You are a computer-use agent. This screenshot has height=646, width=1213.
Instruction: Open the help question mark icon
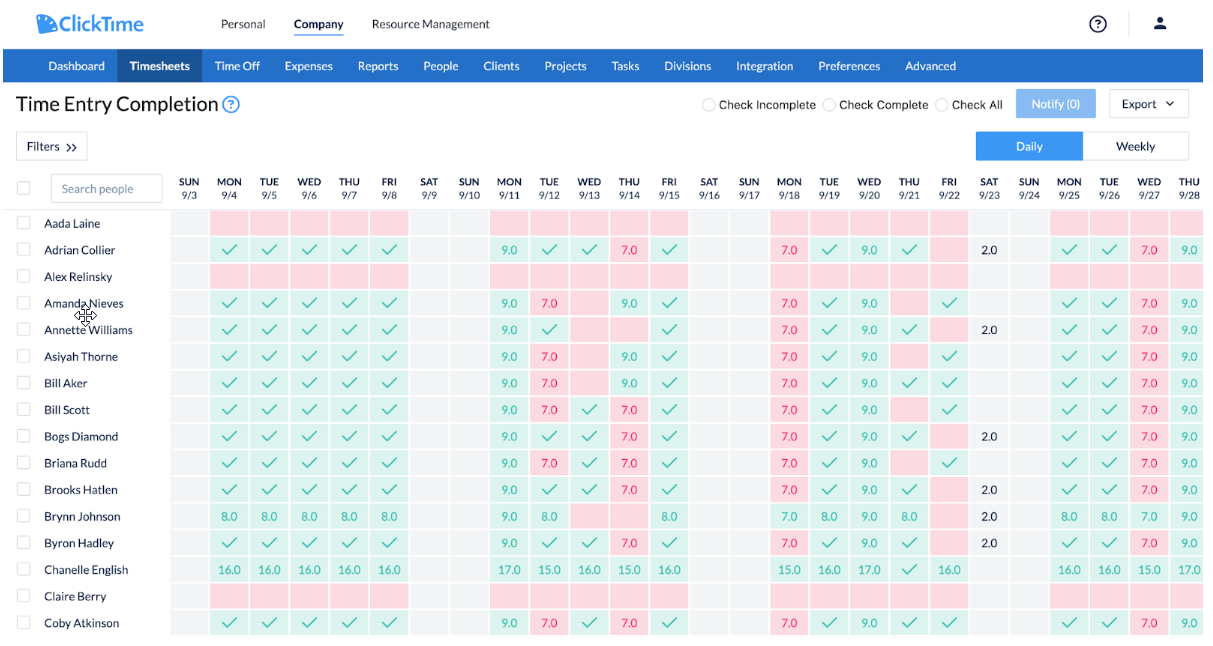tap(1098, 24)
